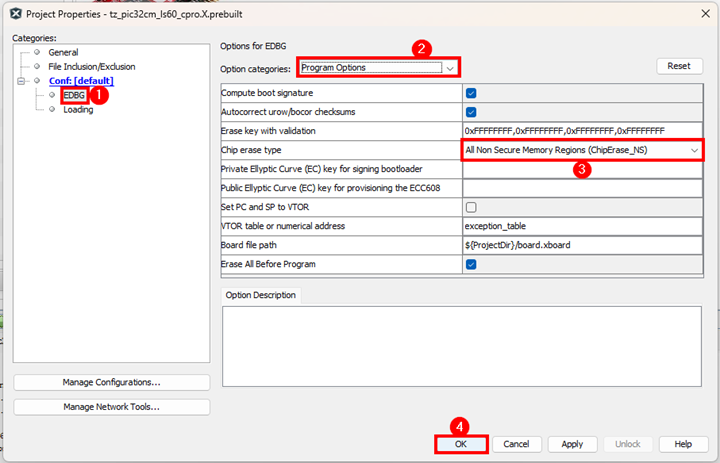Viewport: 720px width, 463px height.
Task: Click Manage Network Tools button
Action: coord(112,407)
